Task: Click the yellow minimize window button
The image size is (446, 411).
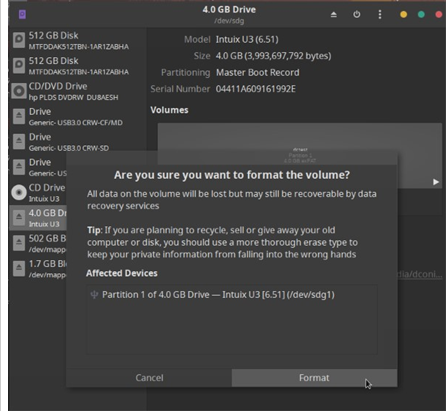Action: click(403, 14)
